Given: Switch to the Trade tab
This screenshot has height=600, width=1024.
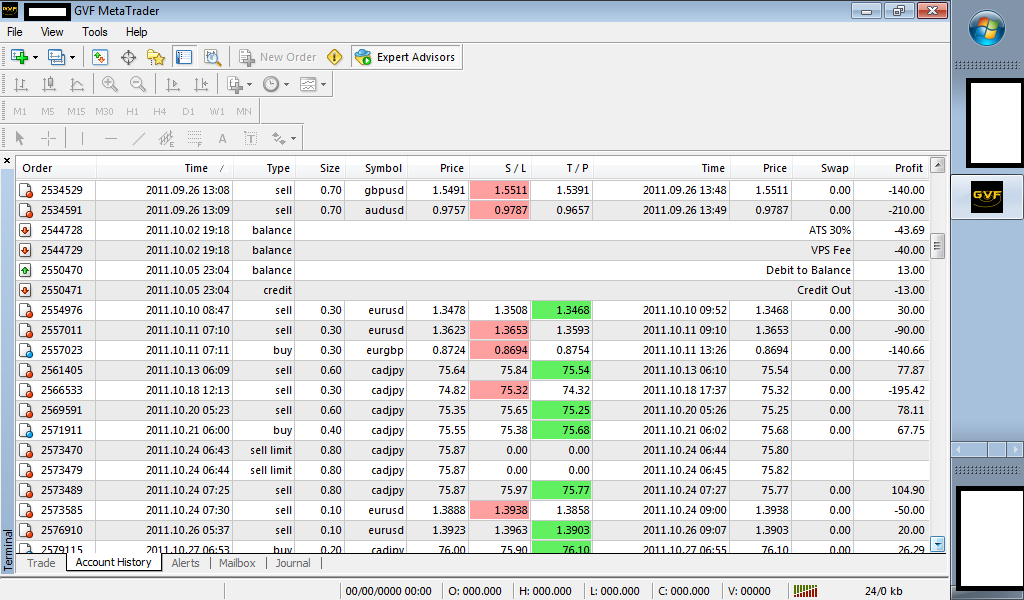Looking at the screenshot, I should 41,563.
